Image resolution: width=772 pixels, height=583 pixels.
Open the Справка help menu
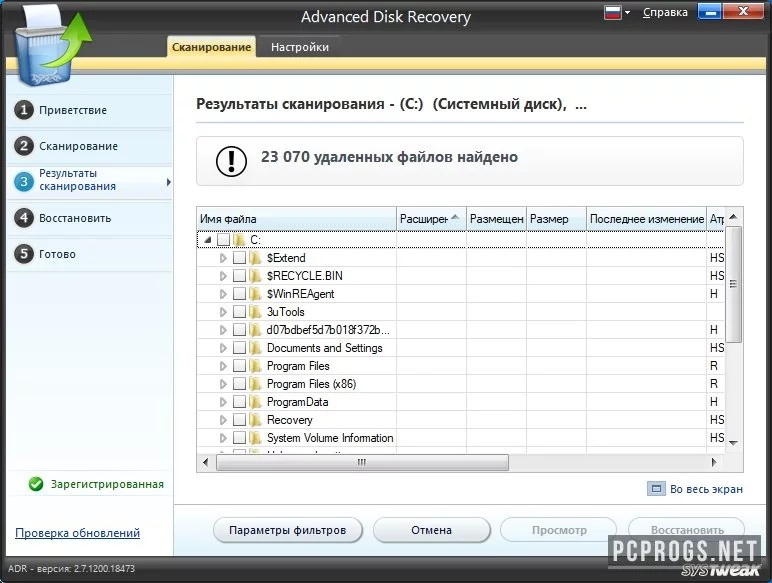point(665,12)
